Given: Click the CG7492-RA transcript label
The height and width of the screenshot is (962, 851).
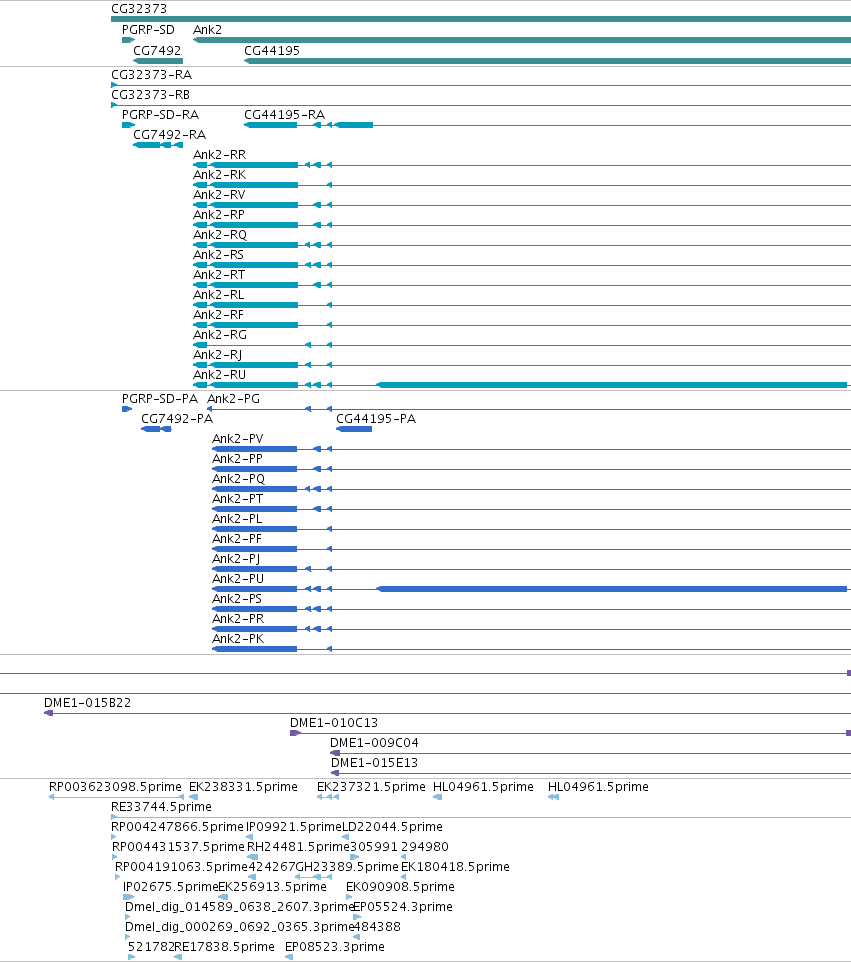Looking at the screenshot, I should pyautogui.click(x=169, y=134).
